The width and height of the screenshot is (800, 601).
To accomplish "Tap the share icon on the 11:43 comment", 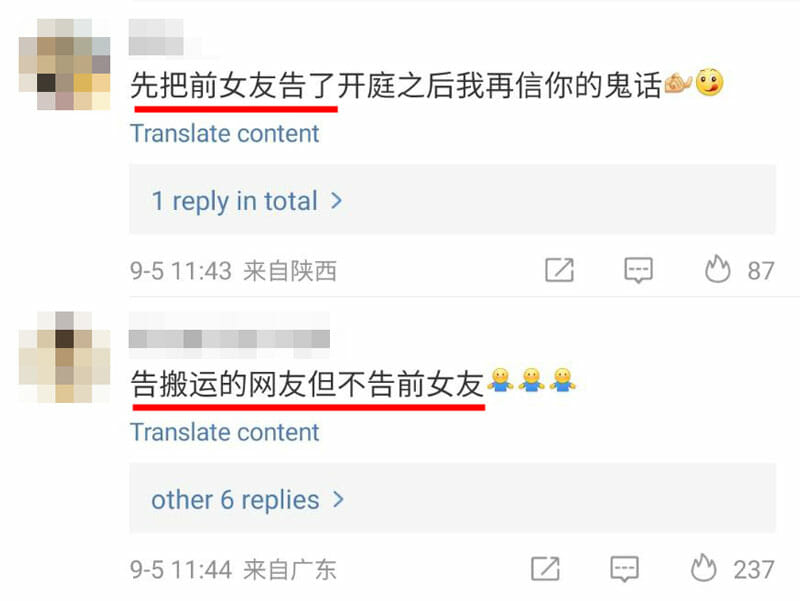I will [559, 270].
